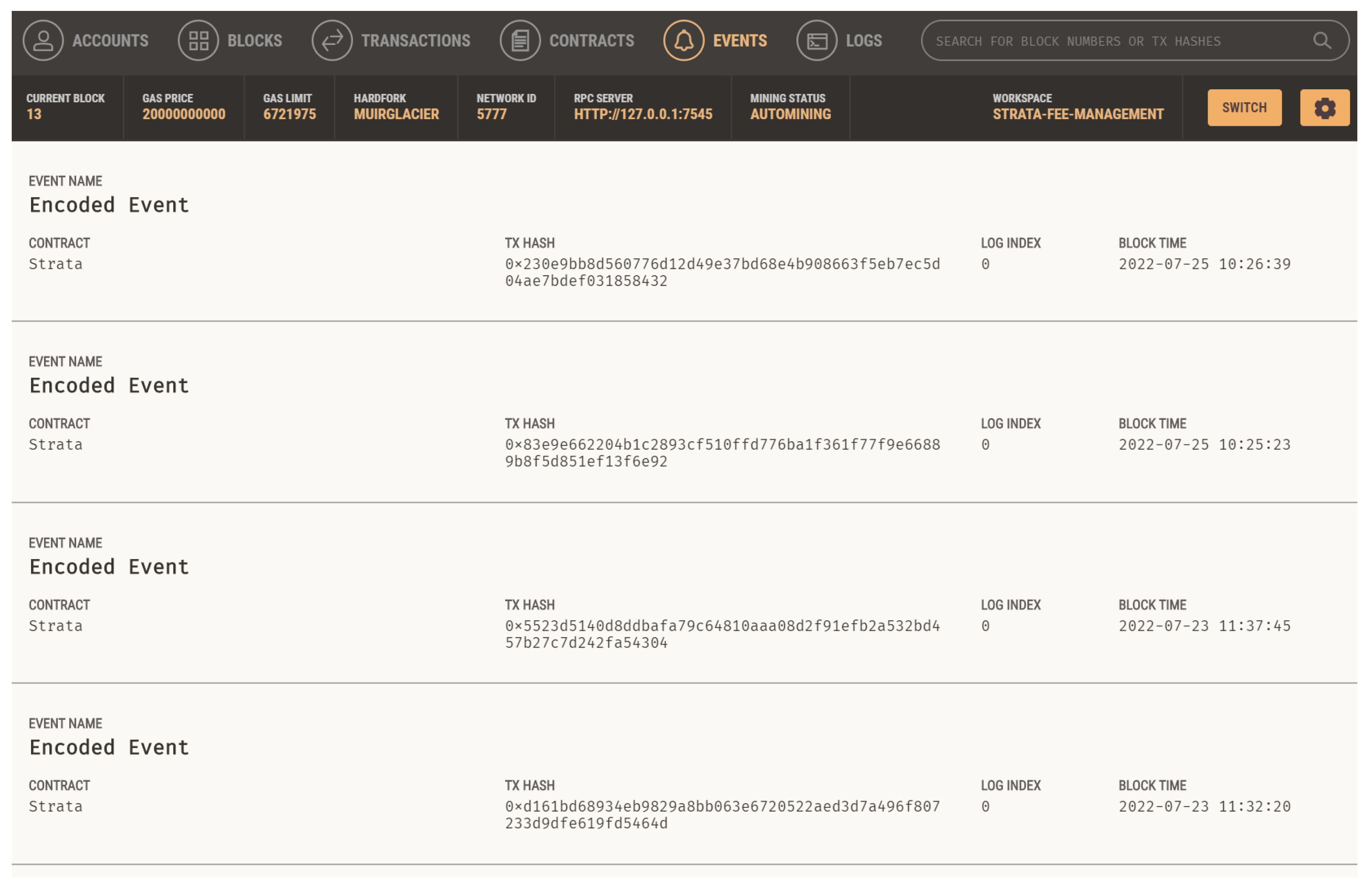The height and width of the screenshot is (890, 1372).
Task: Switch to the Logs tab label
Action: click(x=864, y=40)
